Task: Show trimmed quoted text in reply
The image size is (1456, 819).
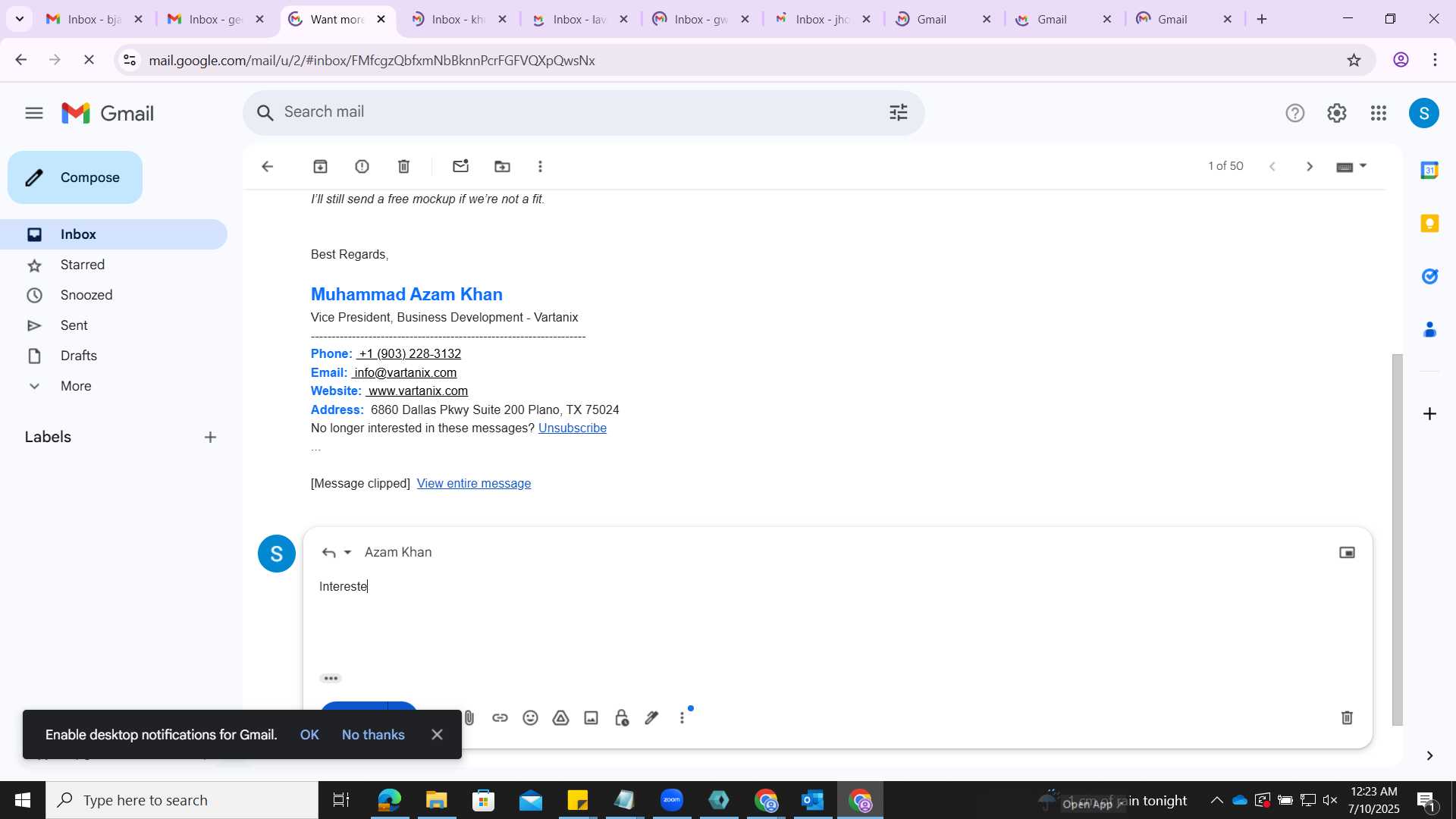Action: [331, 679]
